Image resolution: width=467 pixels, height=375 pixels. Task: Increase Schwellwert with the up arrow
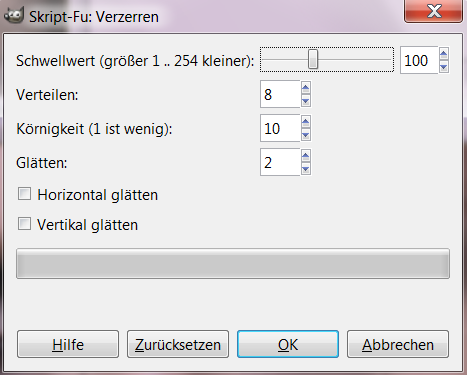tap(443, 54)
